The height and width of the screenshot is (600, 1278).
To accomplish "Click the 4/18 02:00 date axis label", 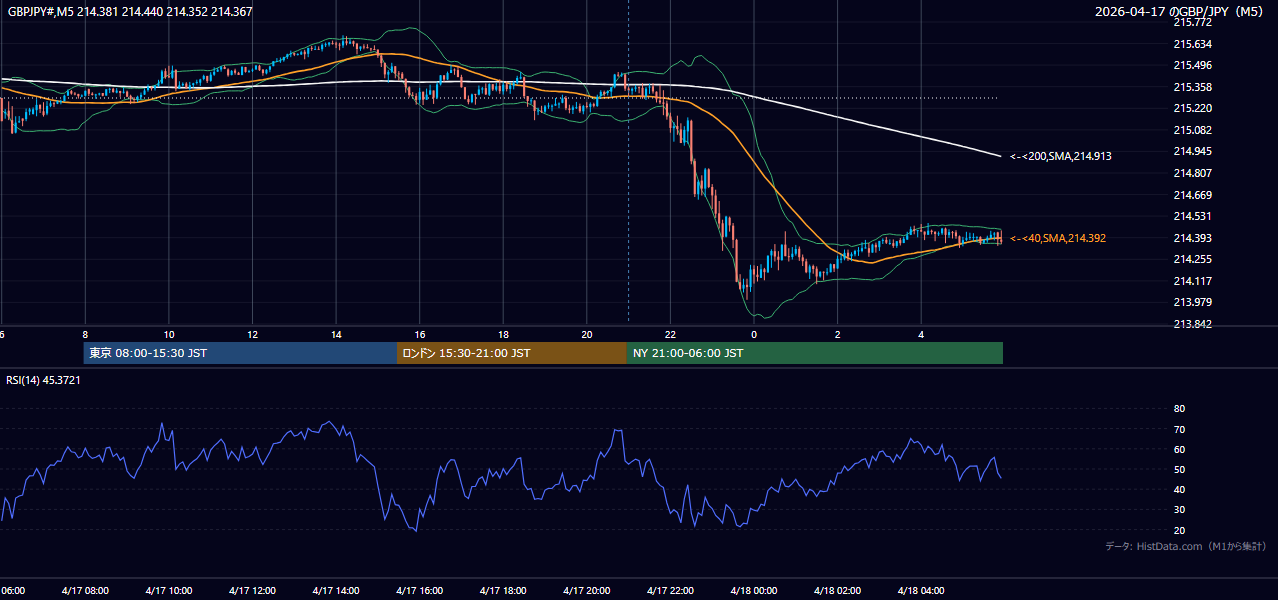I will click(838, 591).
